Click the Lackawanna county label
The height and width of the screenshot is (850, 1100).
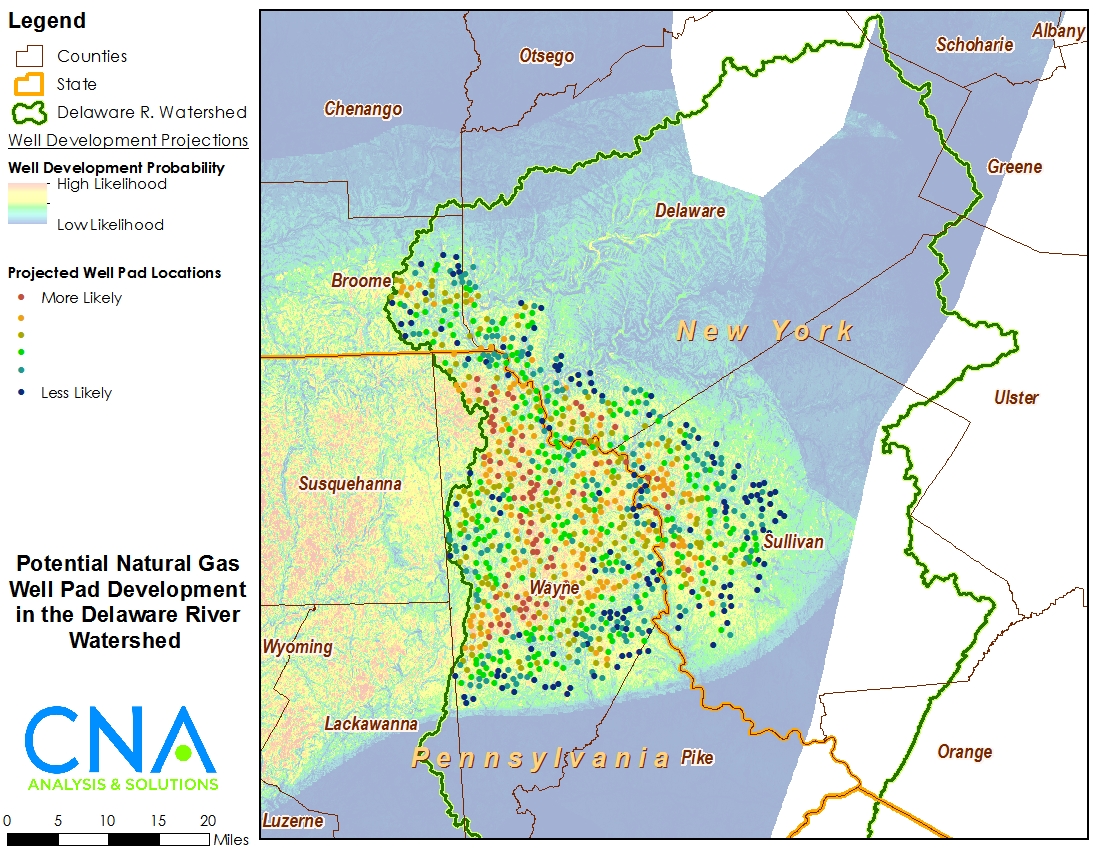pos(371,724)
